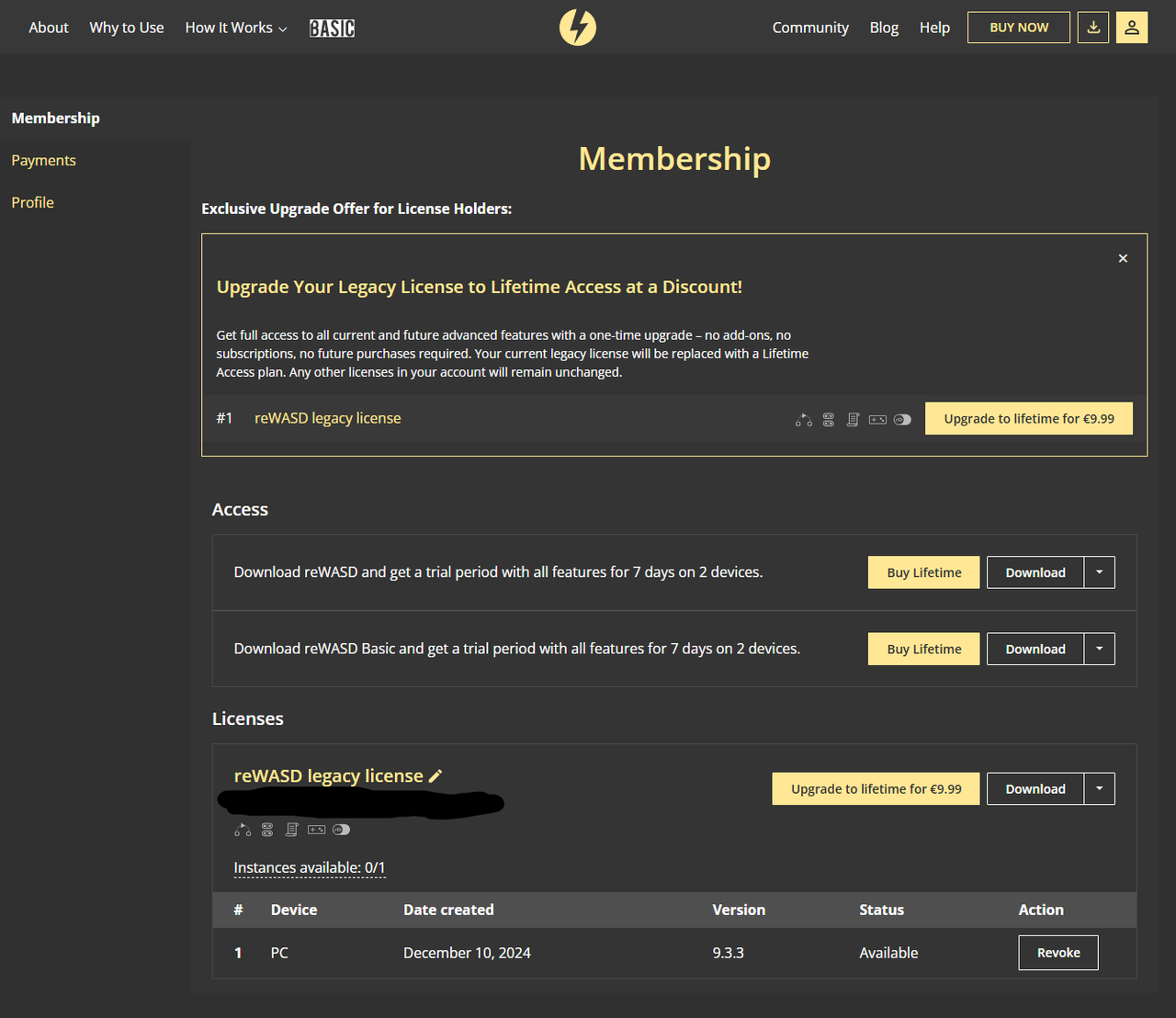Click toggle feature icon under legacy license heading

tap(341, 830)
